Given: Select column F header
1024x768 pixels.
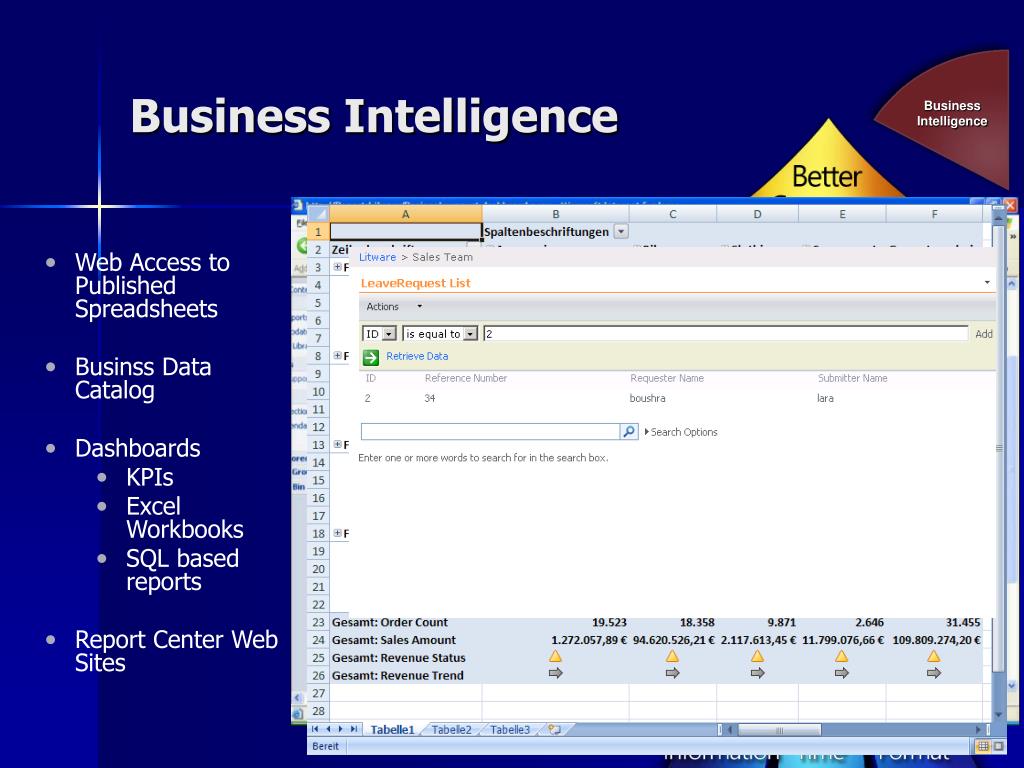Looking at the screenshot, I should point(935,214).
